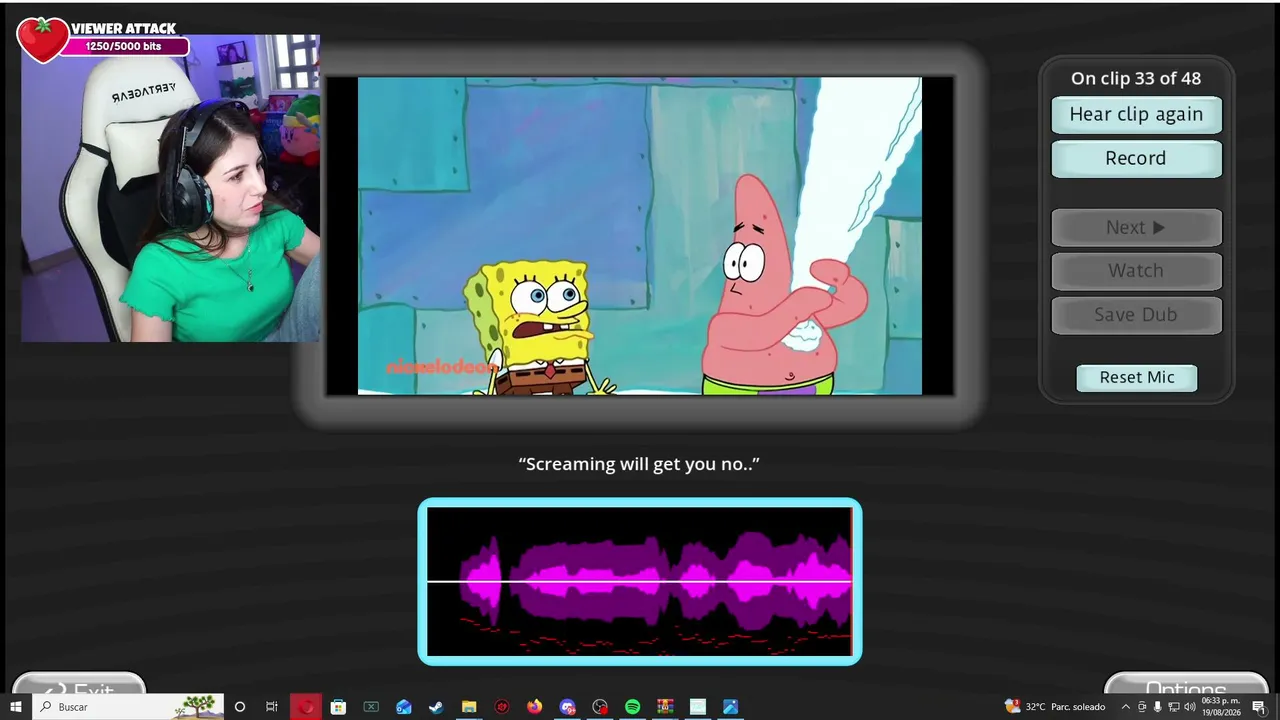Open the volume speaker tray icon

click(x=1190, y=707)
